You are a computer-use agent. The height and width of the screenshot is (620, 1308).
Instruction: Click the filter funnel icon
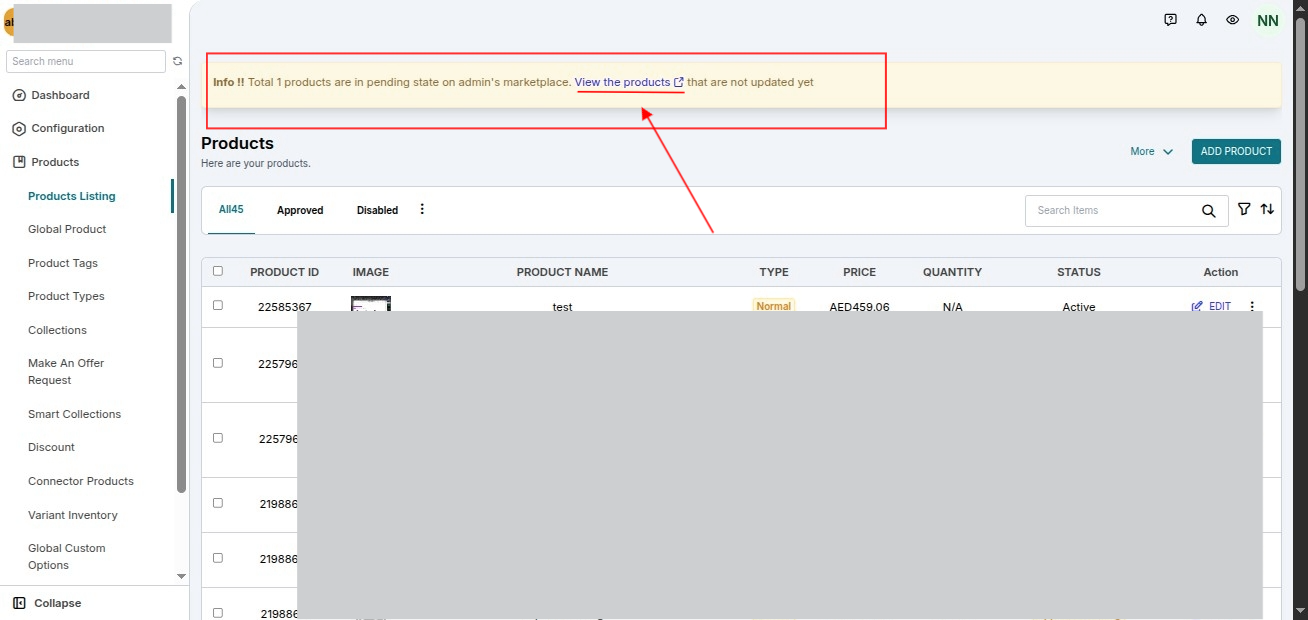pyautogui.click(x=1244, y=209)
